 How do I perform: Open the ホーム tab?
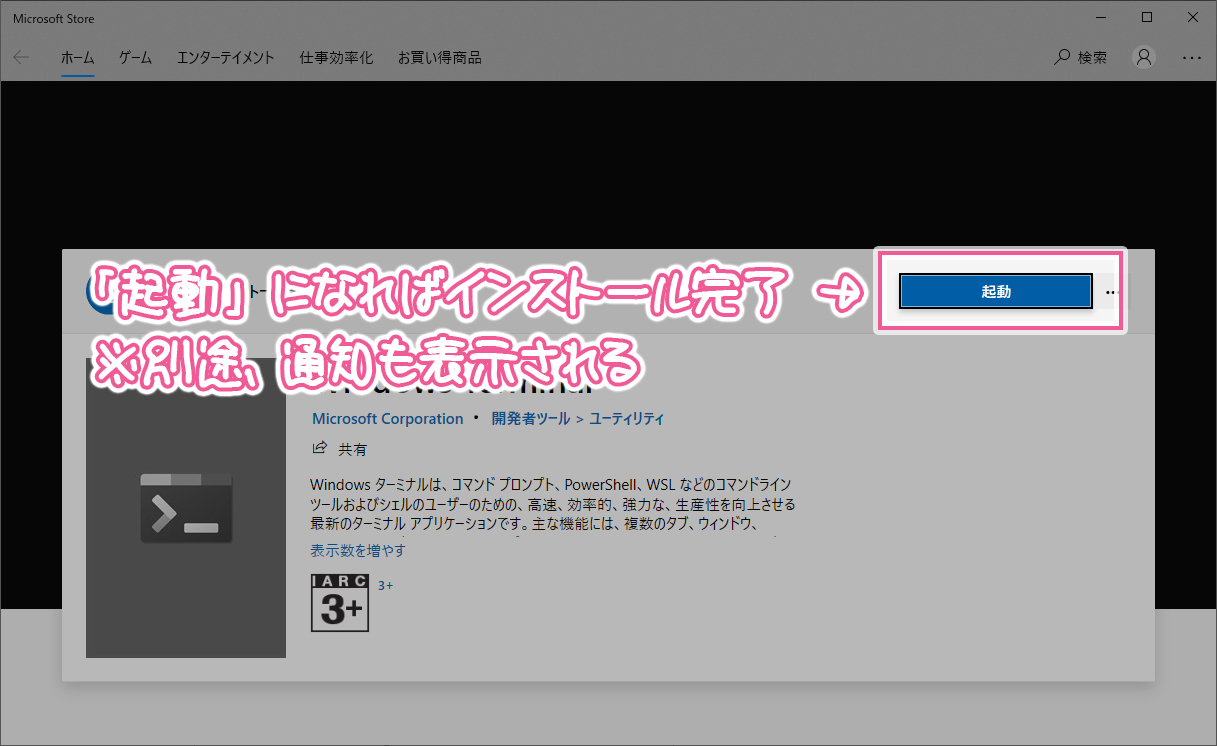pyautogui.click(x=77, y=58)
